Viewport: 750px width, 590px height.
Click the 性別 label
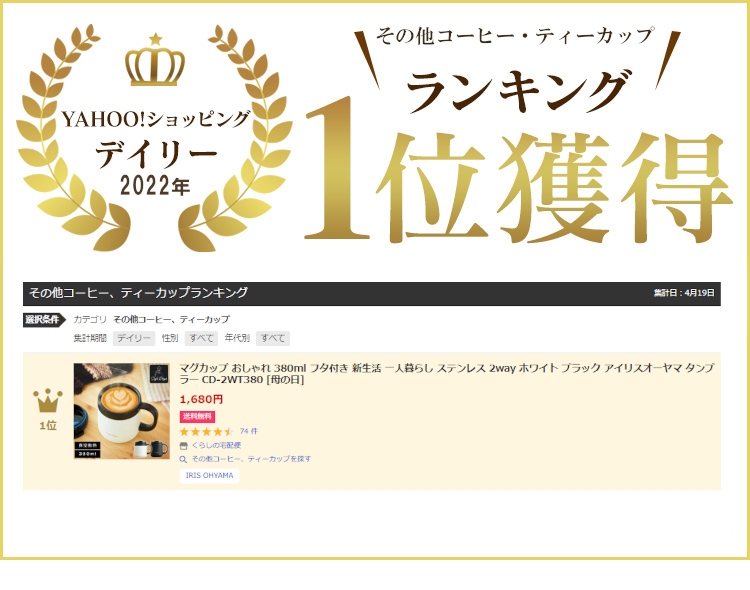tap(170, 338)
